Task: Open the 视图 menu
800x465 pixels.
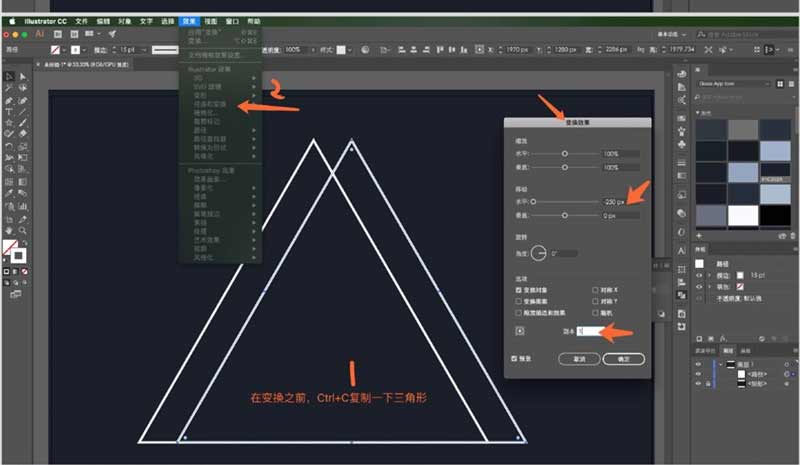Action: click(211, 21)
